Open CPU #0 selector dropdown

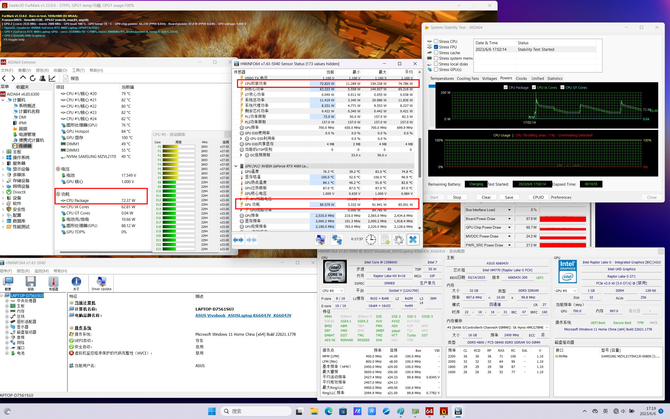[x=332, y=290]
